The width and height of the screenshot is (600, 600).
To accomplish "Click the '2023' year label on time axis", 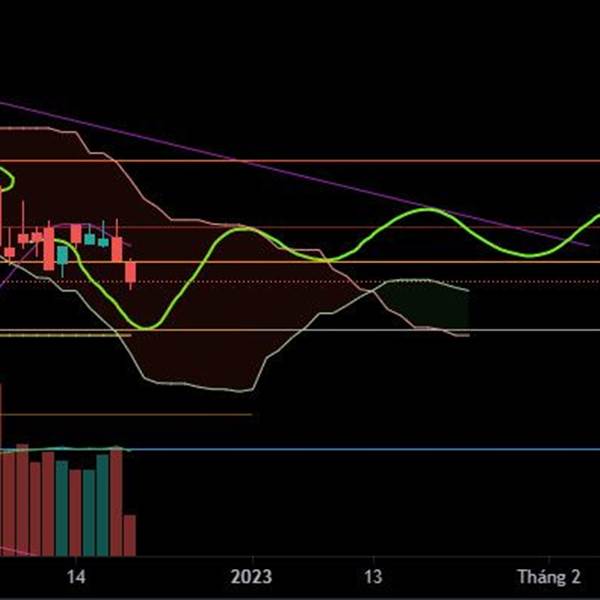I will tap(251, 577).
